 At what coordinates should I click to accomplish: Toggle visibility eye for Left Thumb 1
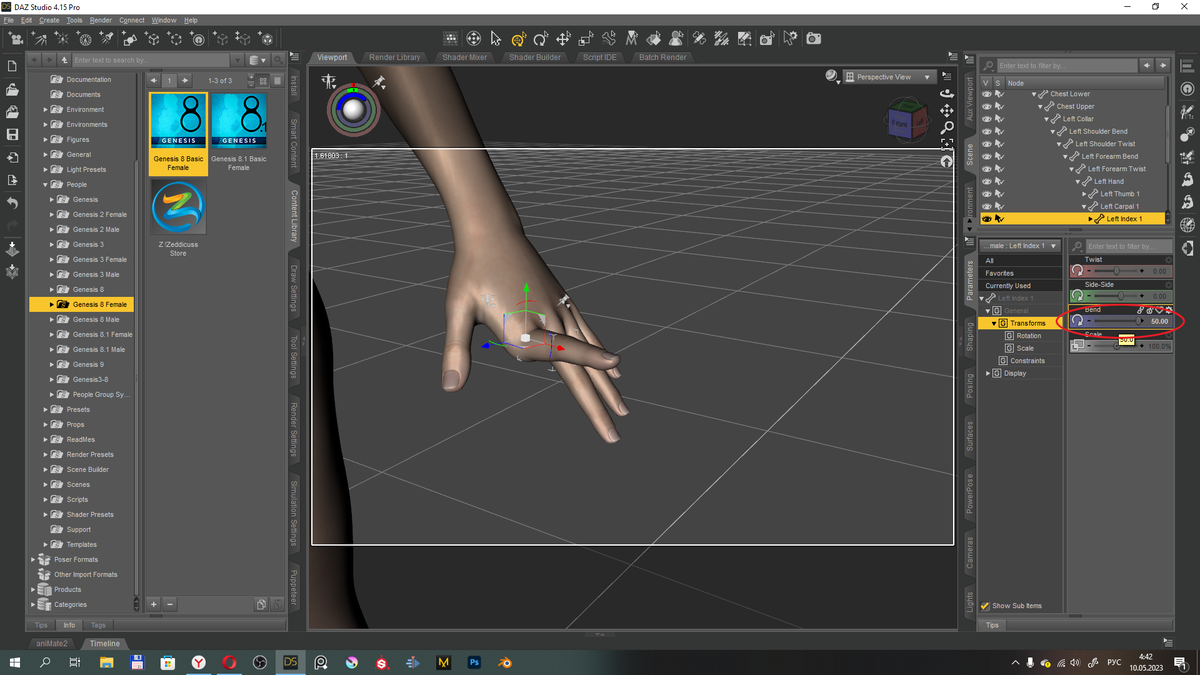click(x=986, y=193)
